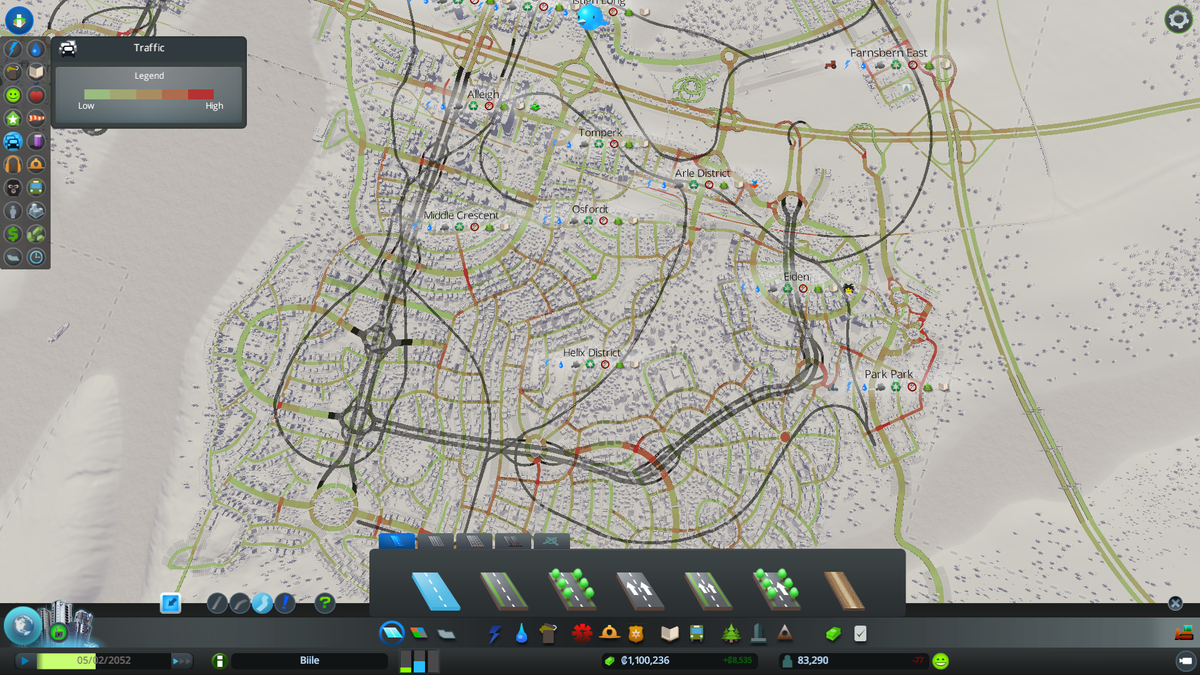Select the one-way road with trees
This screenshot has width=1200, height=675.
coord(777,590)
